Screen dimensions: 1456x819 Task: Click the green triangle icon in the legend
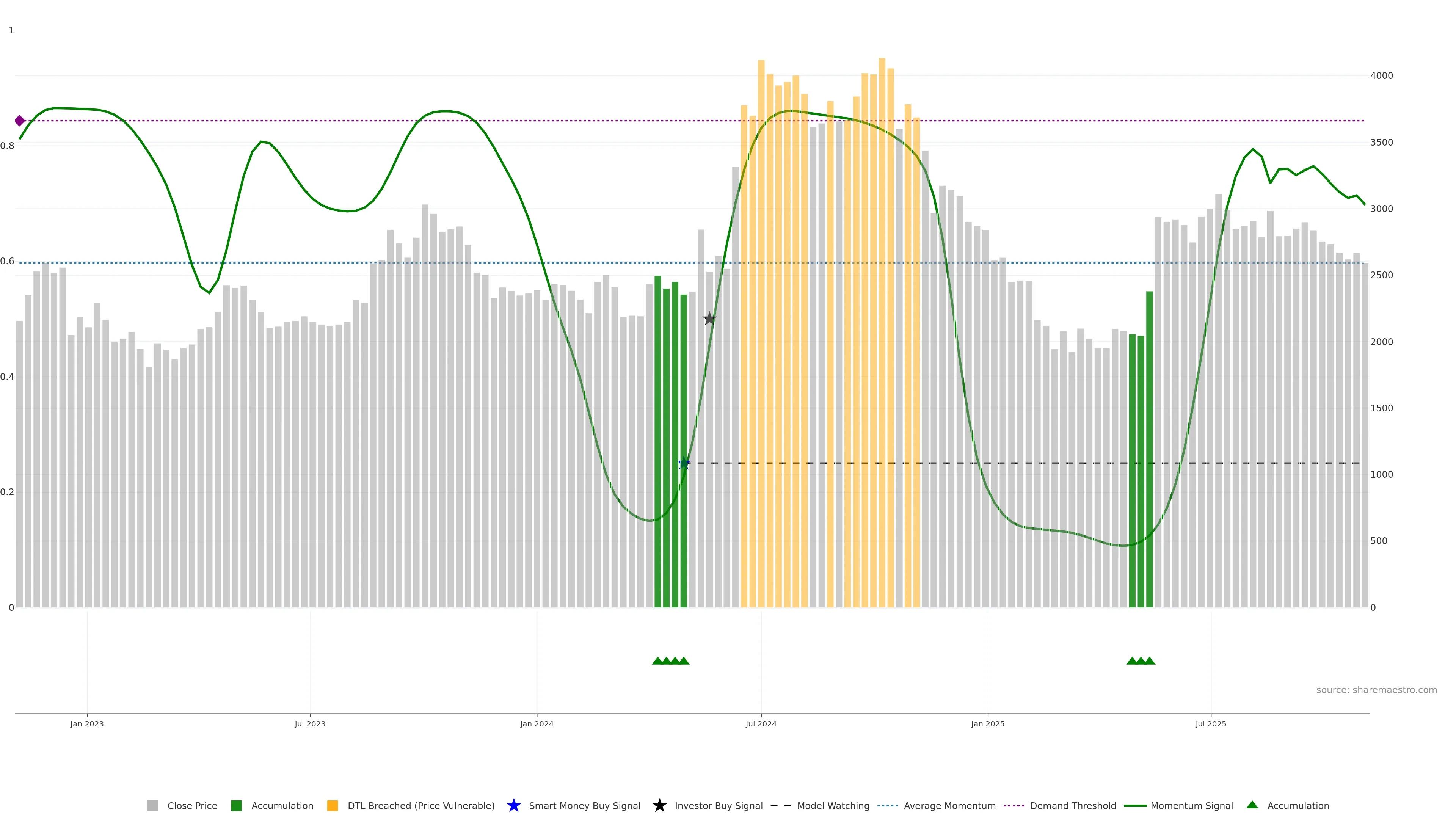(1252, 805)
